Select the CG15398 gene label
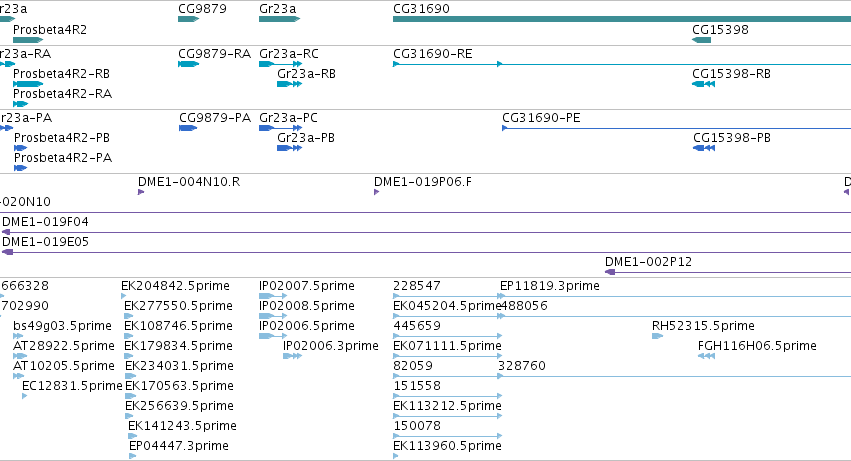 (720, 29)
